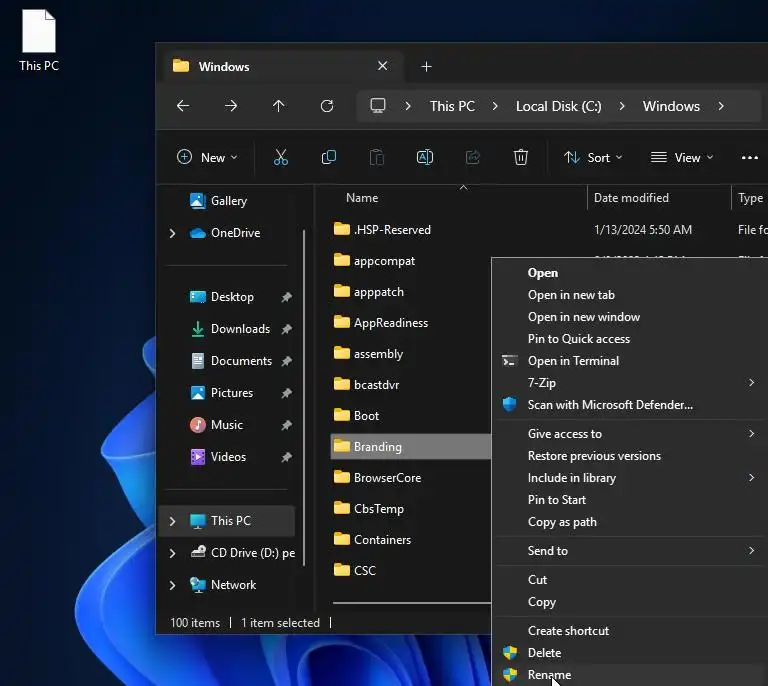Go forward with the right arrow
Viewport: 768px width, 686px height.
coord(231,106)
